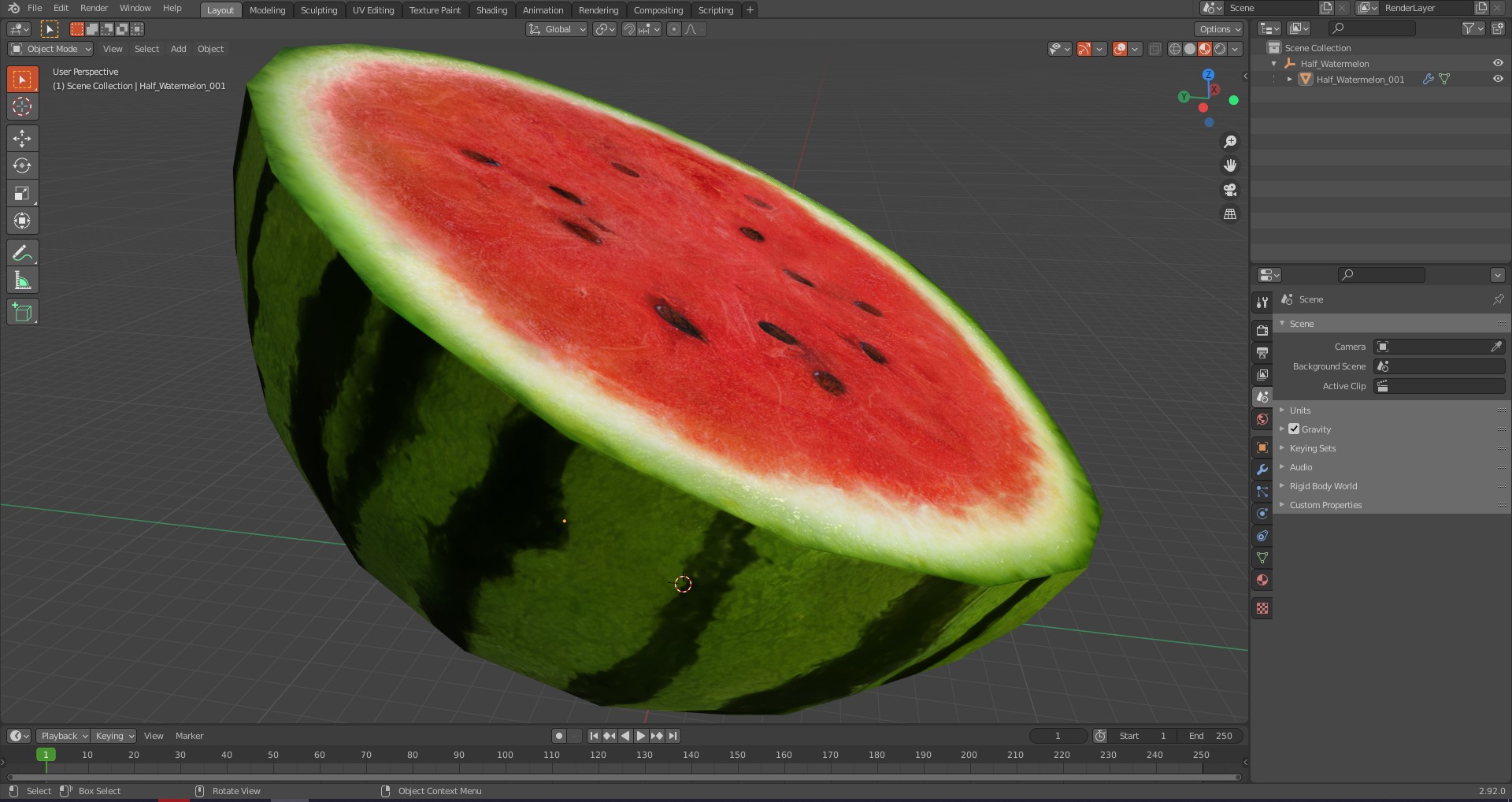Switch to Shading workspace tab
This screenshot has height=802, width=1512.
pos(491,10)
